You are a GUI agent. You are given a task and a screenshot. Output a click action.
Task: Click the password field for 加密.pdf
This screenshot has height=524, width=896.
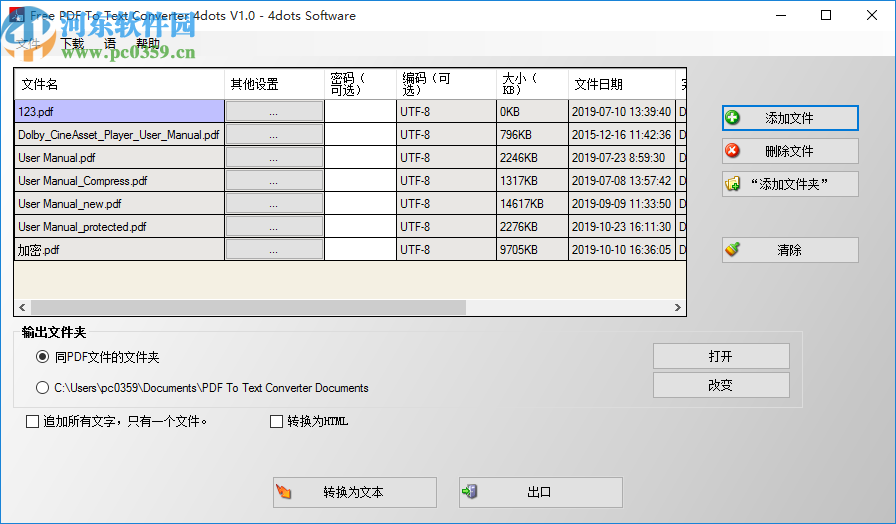361,250
